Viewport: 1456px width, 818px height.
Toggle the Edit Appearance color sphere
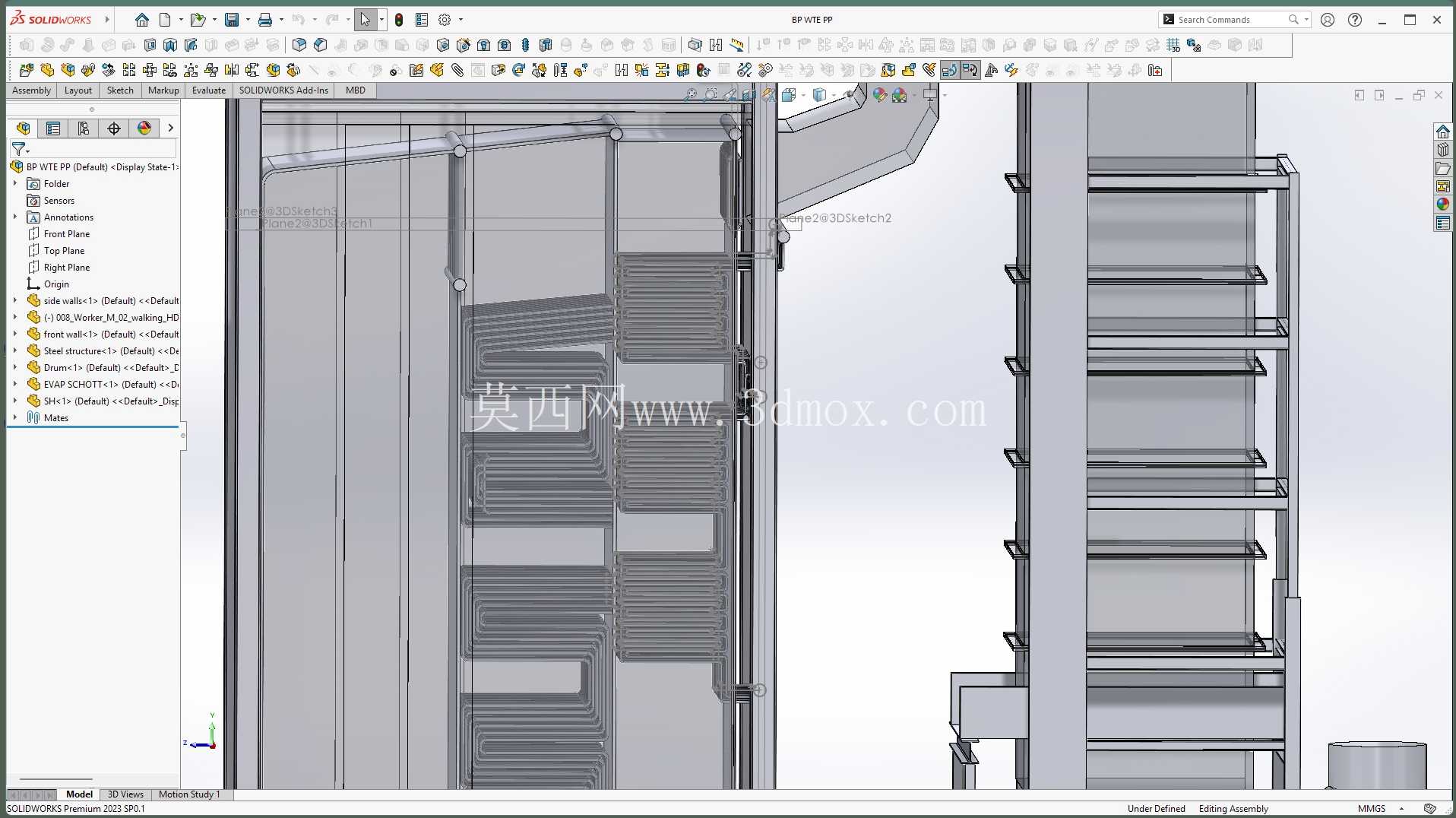pyautogui.click(x=880, y=95)
